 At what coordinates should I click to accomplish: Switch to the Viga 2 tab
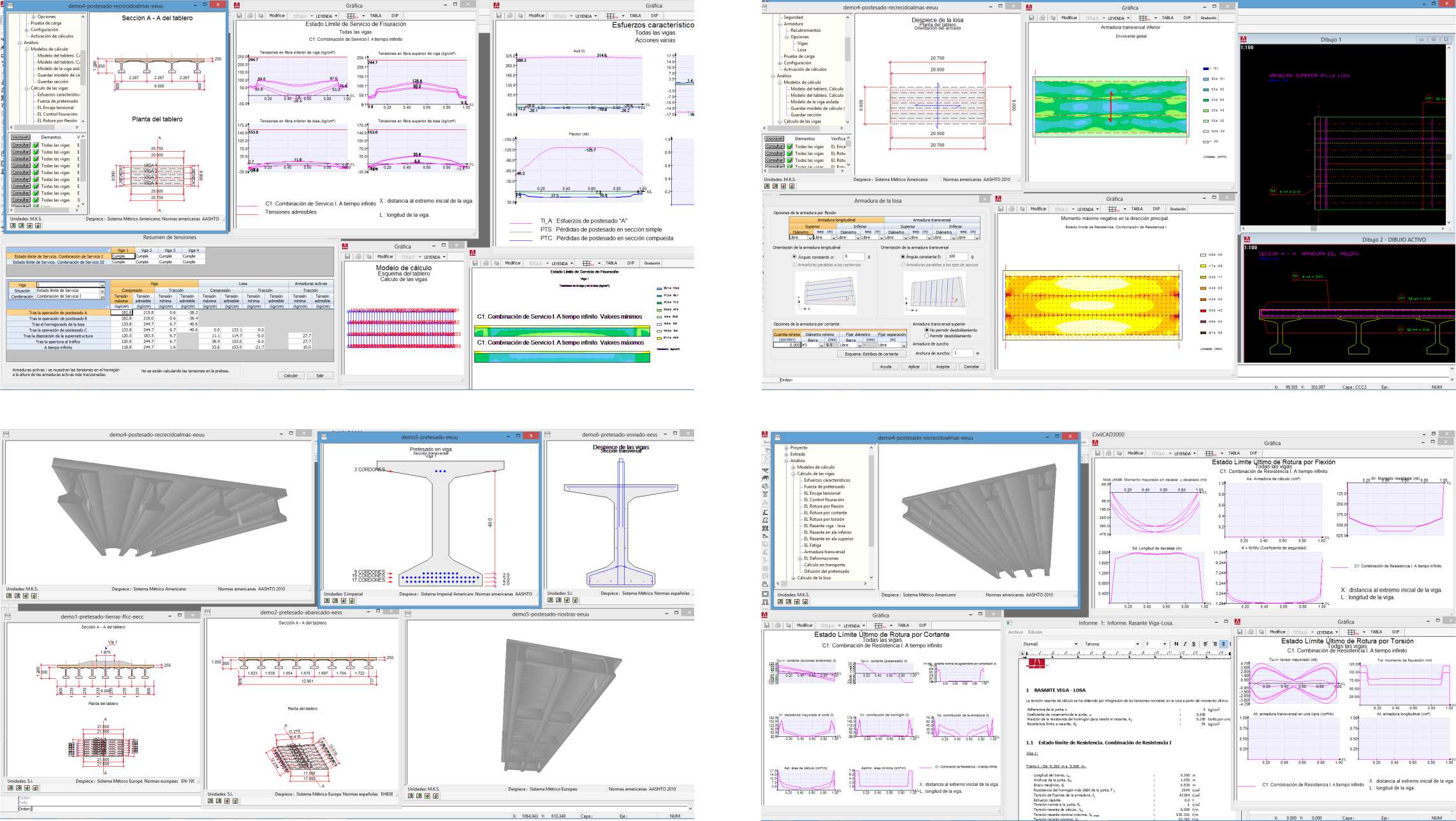(x=147, y=251)
